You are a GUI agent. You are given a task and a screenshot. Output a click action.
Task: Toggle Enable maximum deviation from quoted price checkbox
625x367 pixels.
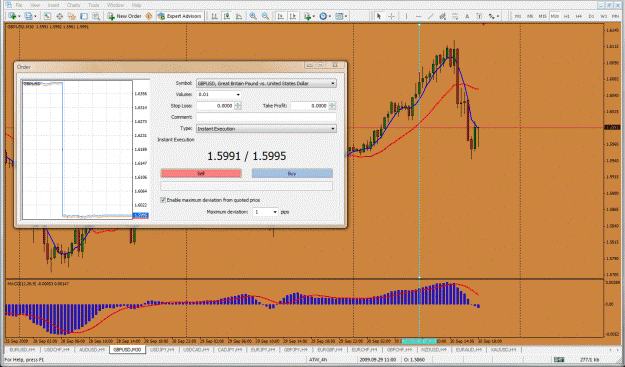(163, 200)
